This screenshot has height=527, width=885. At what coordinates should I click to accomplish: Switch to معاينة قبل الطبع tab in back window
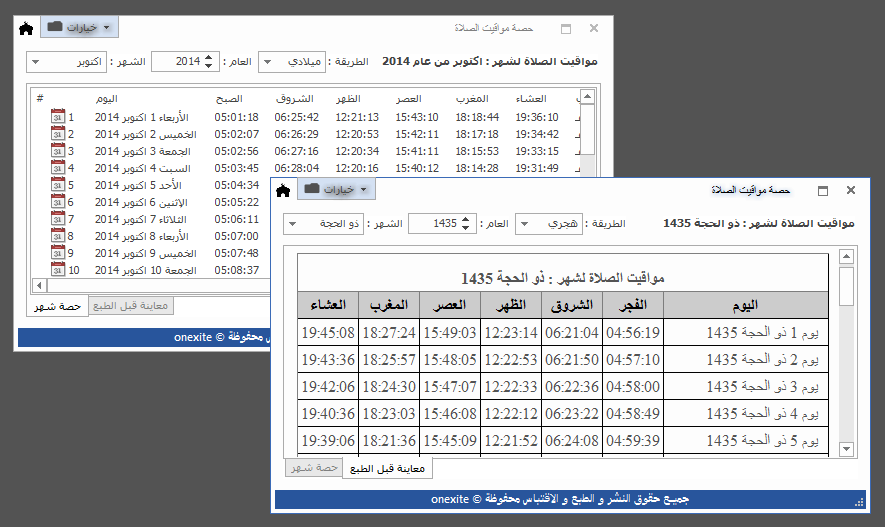pyautogui.click(x=130, y=306)
